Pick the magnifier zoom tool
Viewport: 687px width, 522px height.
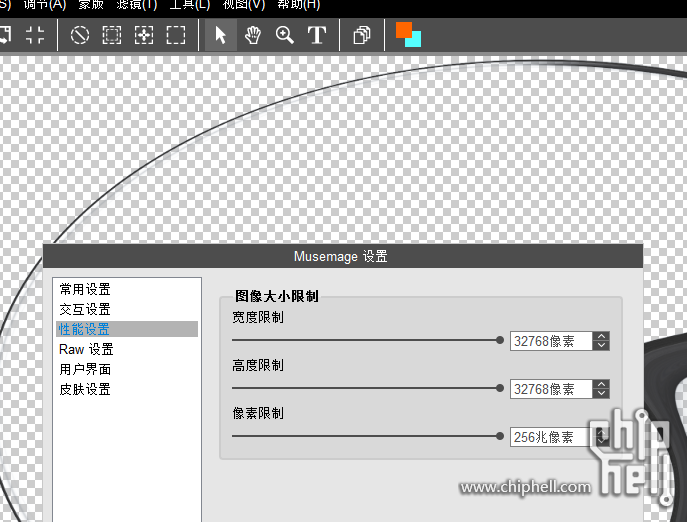click(x=285, y=35)
